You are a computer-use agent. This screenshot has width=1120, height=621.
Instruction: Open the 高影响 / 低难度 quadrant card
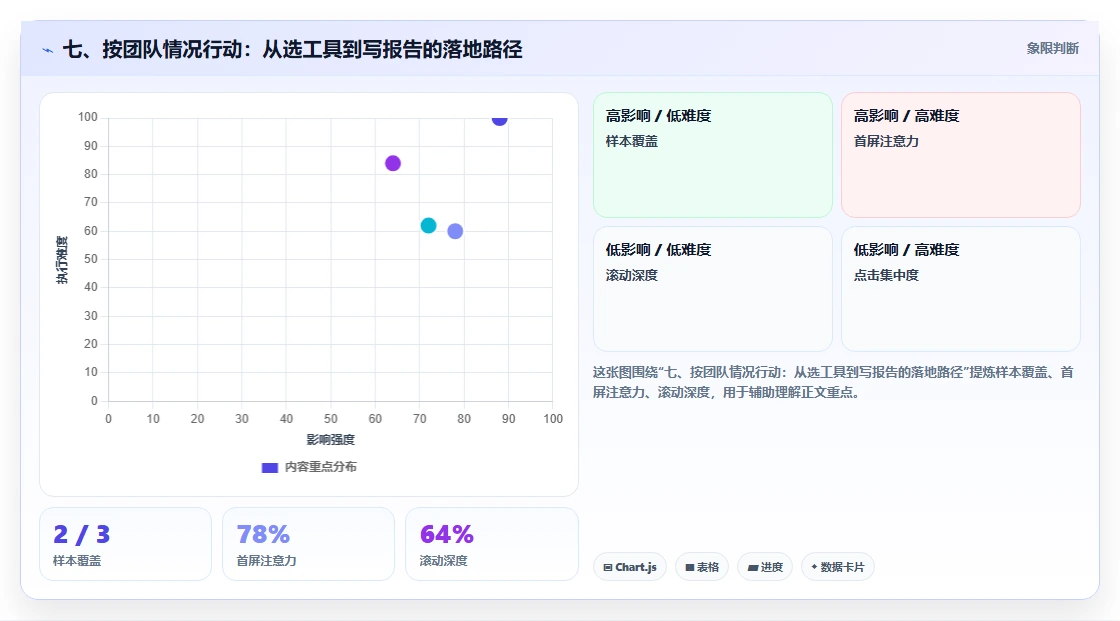(713, 155)
